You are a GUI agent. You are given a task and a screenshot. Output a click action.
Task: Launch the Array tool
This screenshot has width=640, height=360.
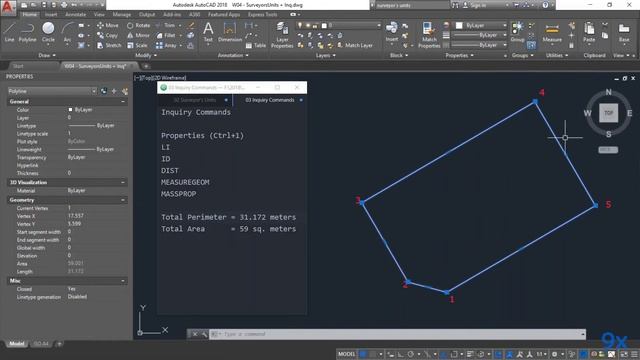[x=166, y=45]
